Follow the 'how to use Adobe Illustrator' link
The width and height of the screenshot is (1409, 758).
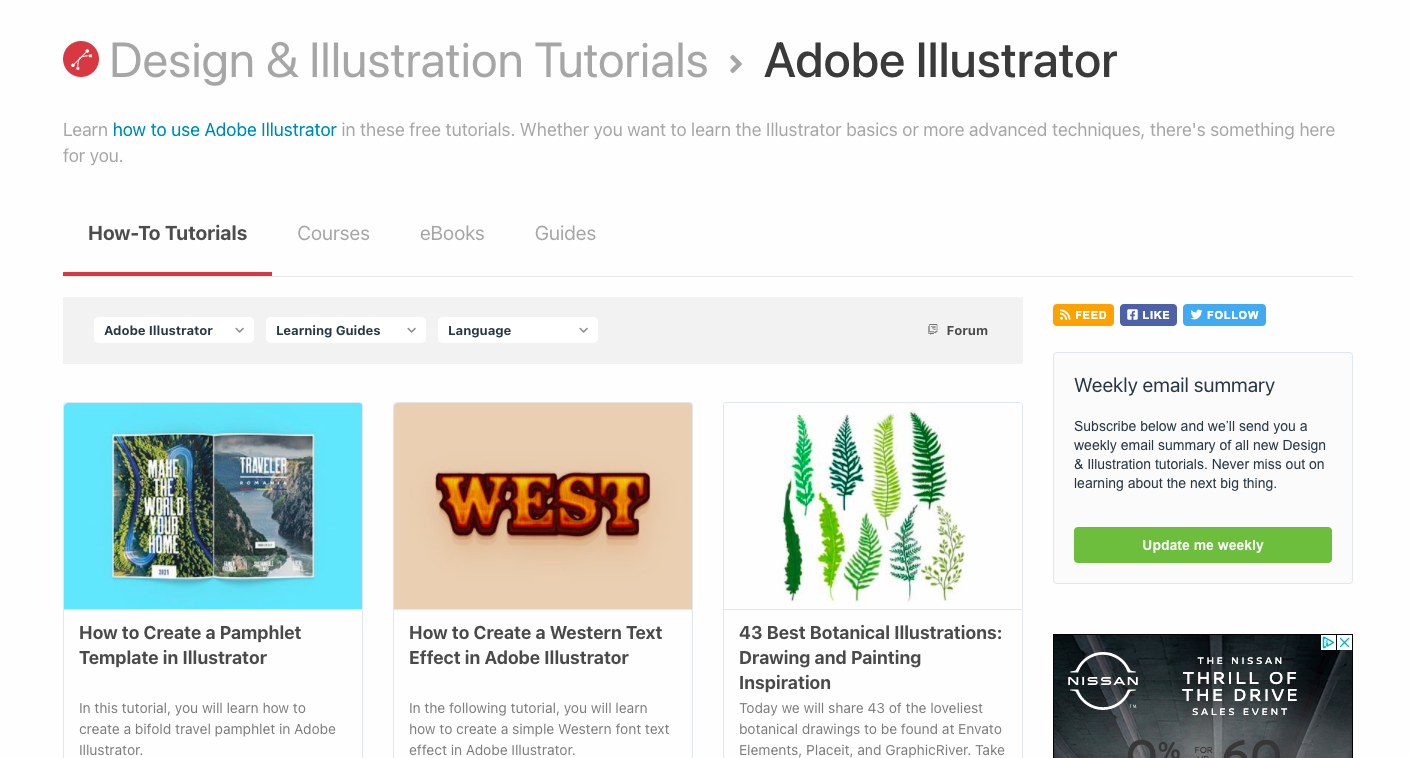[224, 130]
